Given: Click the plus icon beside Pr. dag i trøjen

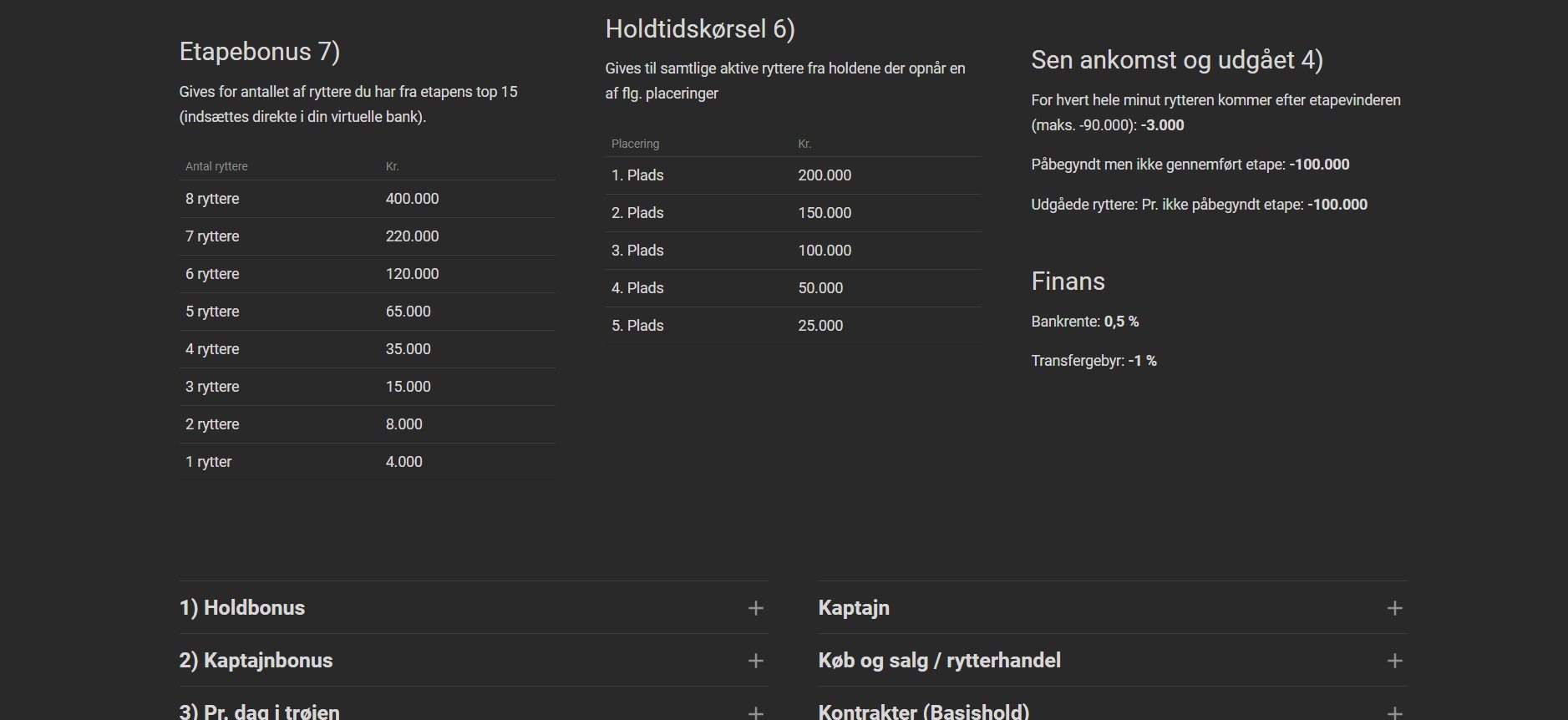Looking at the screenshot, I should pos(755,712).
